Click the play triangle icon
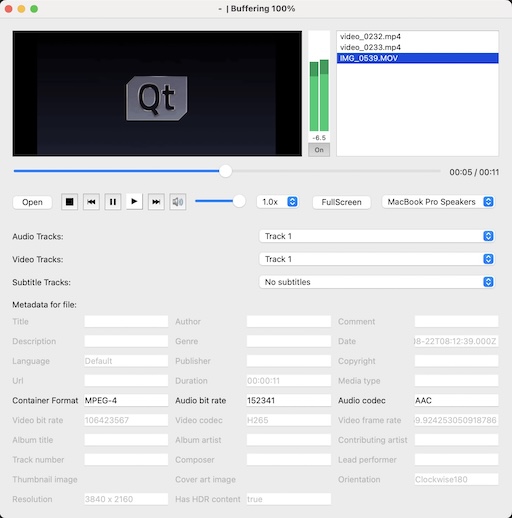 (134, 202)
